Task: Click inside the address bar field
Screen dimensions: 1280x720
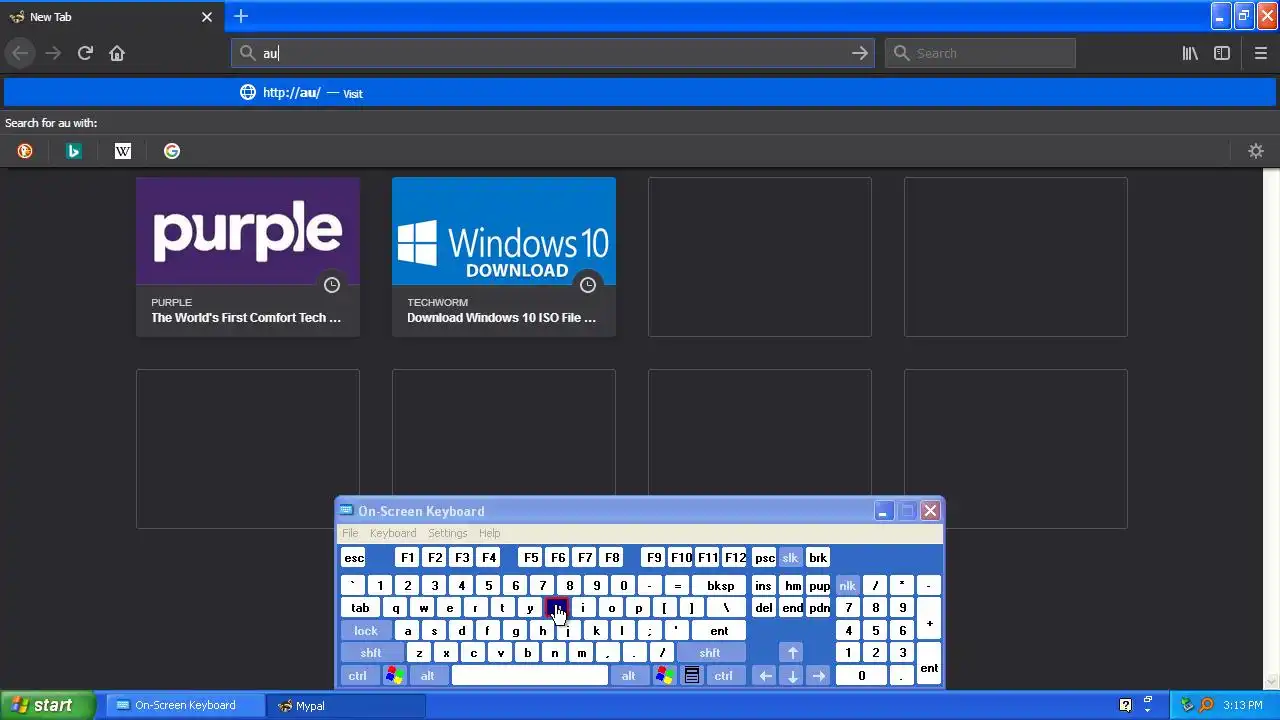Action: pos(552,53)
